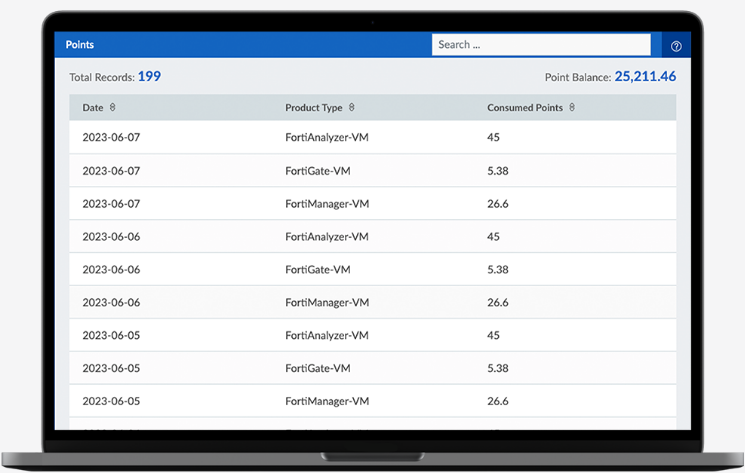Select 2023-06-05 date in FortiGate-VM row
This screenshot has width=745, height=473.
point(111,368)
